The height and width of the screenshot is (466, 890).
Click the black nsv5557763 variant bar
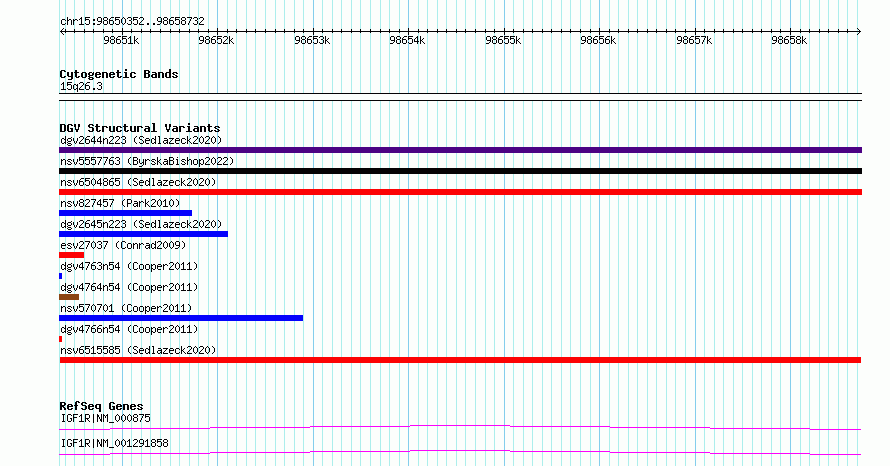click(x=460, y=171)
